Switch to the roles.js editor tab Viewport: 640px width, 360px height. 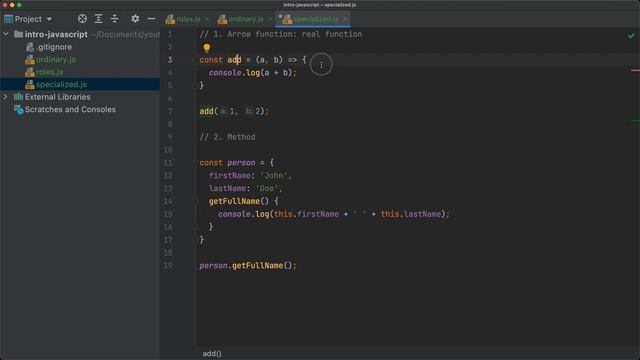[188, 19]
